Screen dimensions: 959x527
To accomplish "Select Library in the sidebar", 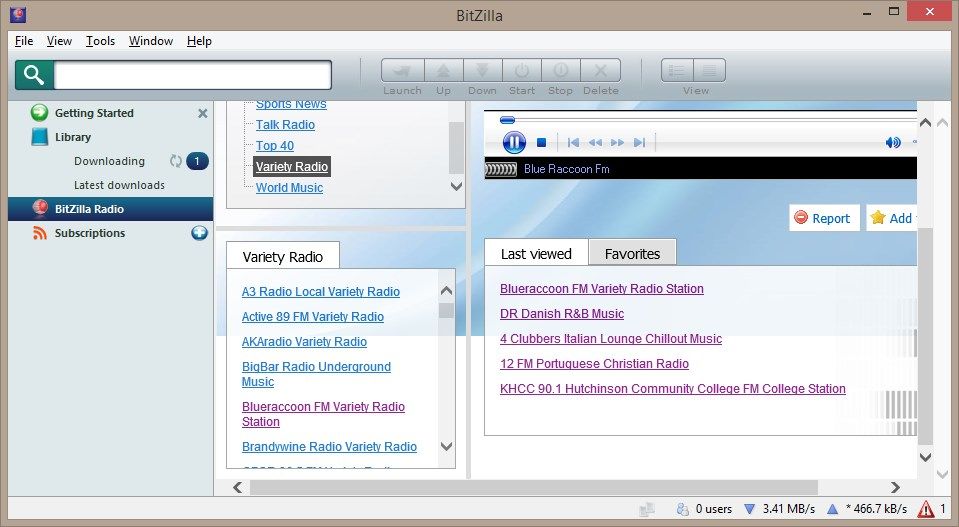I will coord(73,137).
